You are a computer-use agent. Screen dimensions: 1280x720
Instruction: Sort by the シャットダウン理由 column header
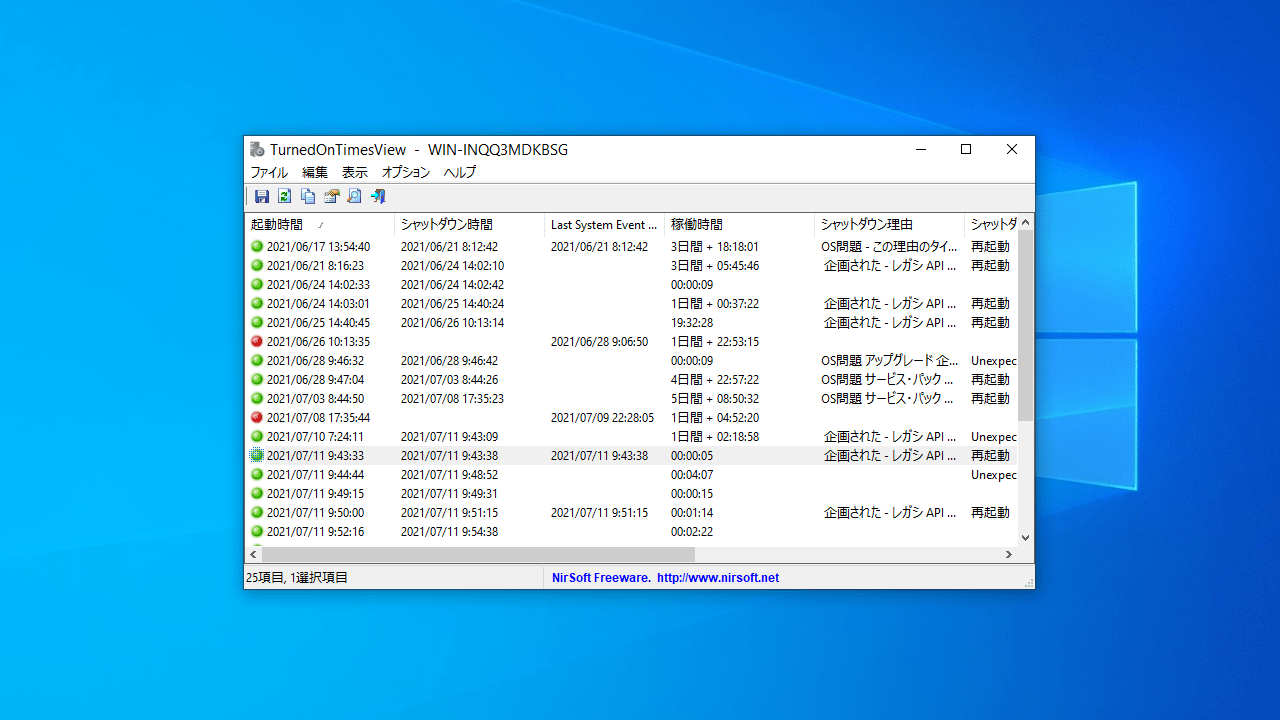[890, 225]
